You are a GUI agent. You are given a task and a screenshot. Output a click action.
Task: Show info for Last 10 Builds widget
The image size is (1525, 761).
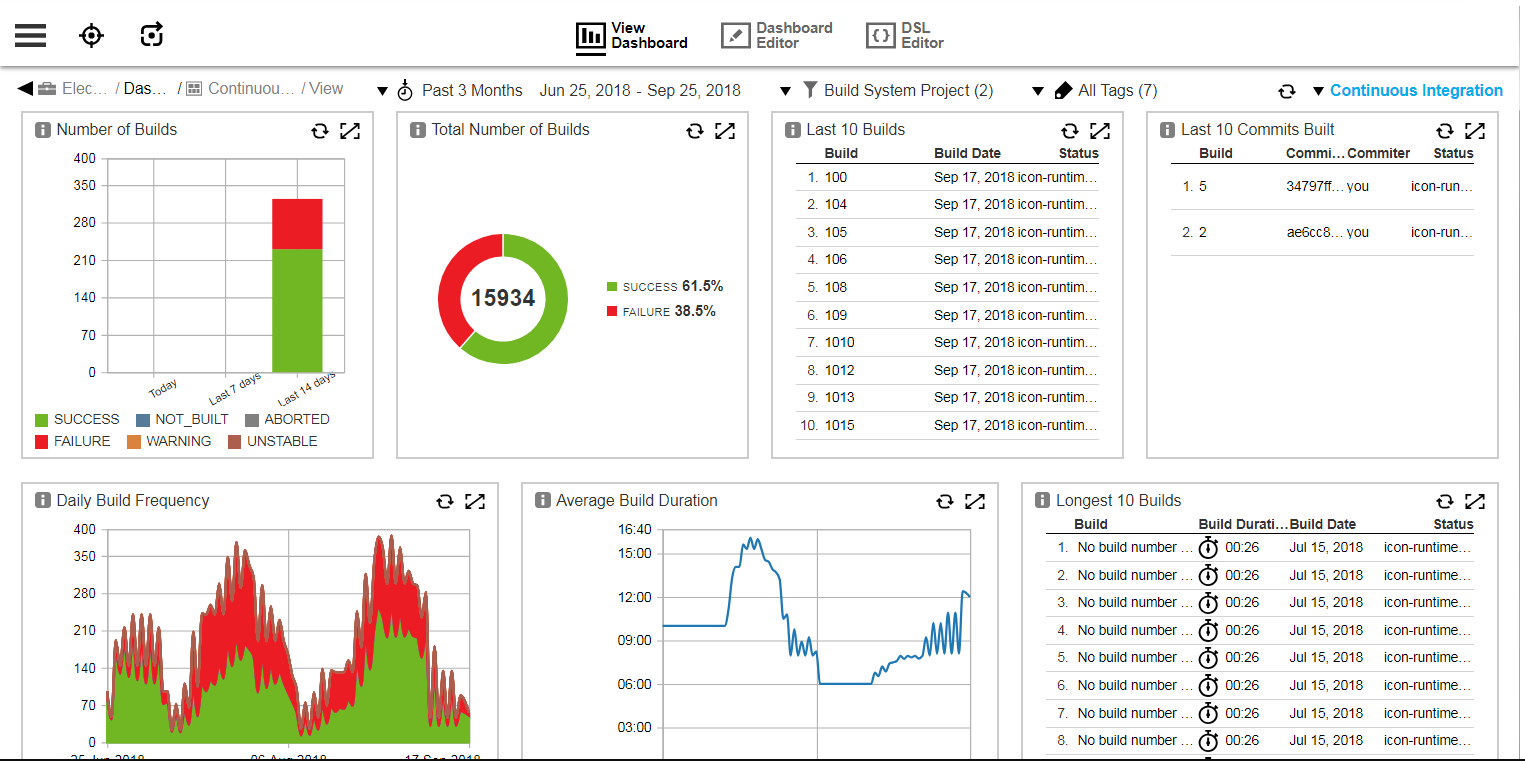point(792,130)
